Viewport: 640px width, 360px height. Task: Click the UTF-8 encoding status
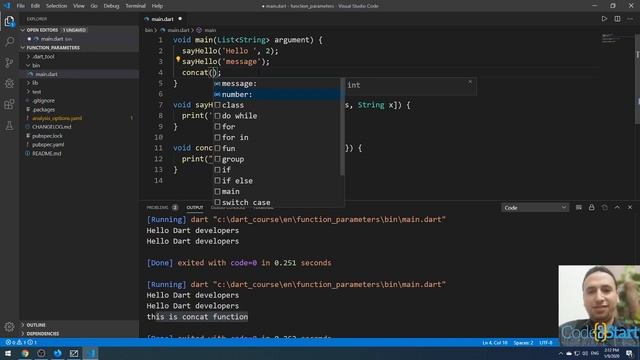[546, 343]
